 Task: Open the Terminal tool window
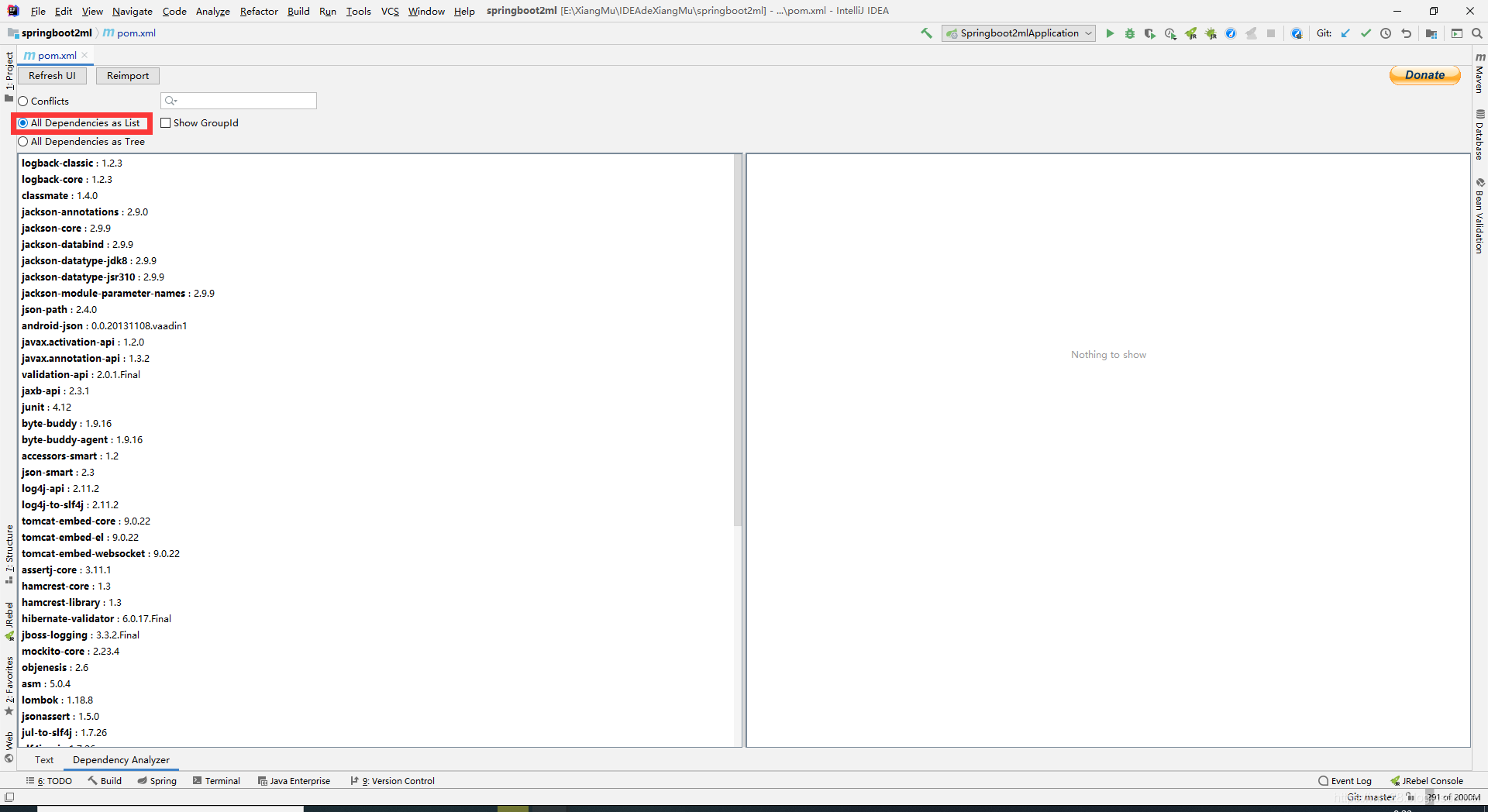[216, 781]
